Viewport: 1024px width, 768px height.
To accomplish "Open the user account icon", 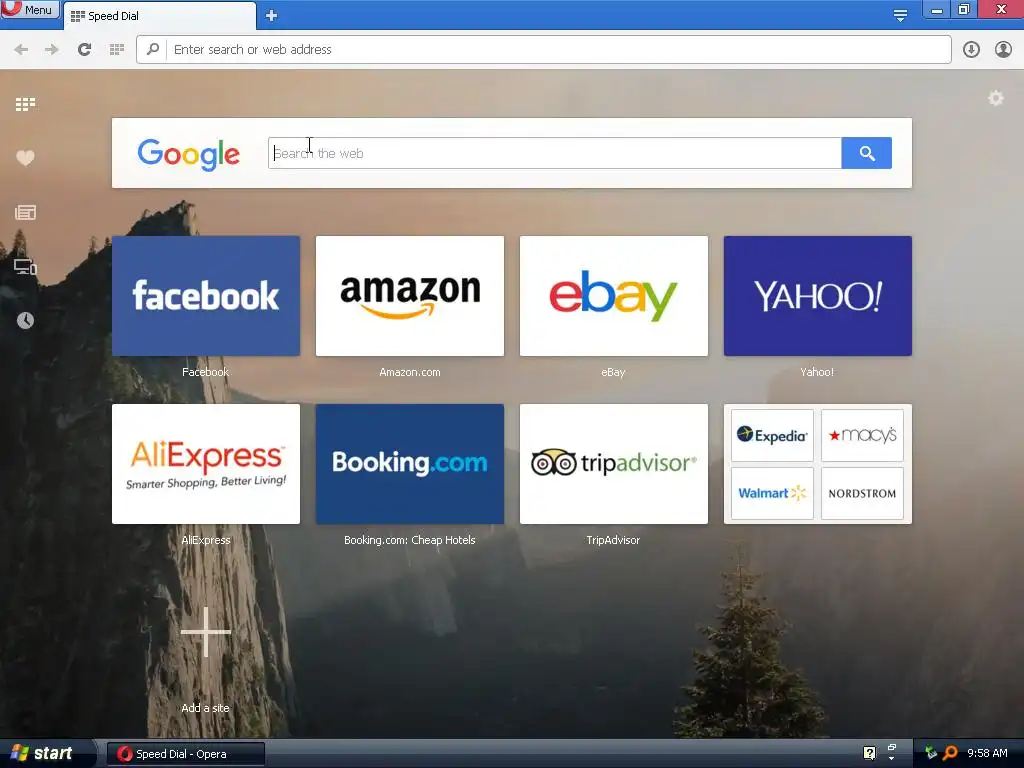I will click(1003, 50).
